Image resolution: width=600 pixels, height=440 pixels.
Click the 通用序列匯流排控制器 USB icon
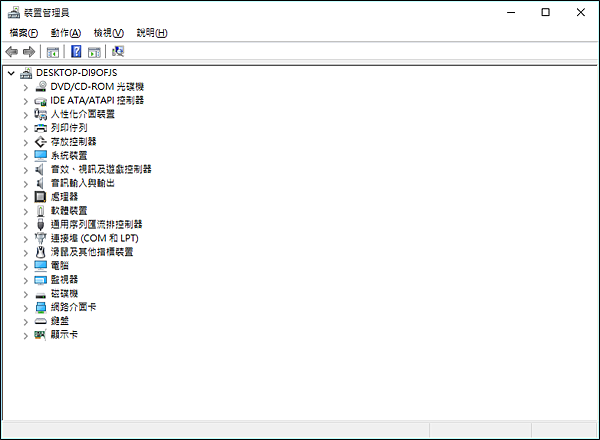pyautogui.click(x=41, y=225)
